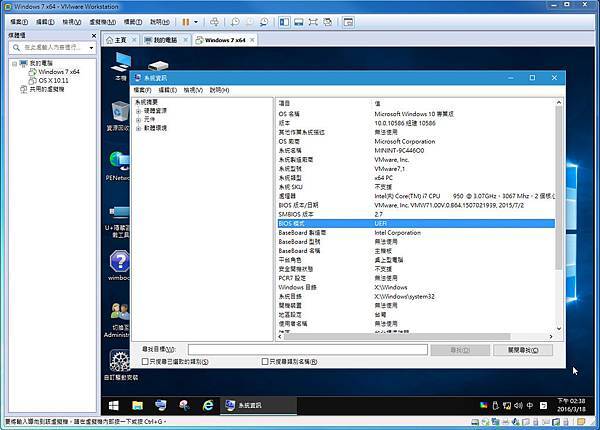Toggle the Show Library sidebar toolbar icon
The height and width of the screenshot is (430, 600).
tap(284, 22)
